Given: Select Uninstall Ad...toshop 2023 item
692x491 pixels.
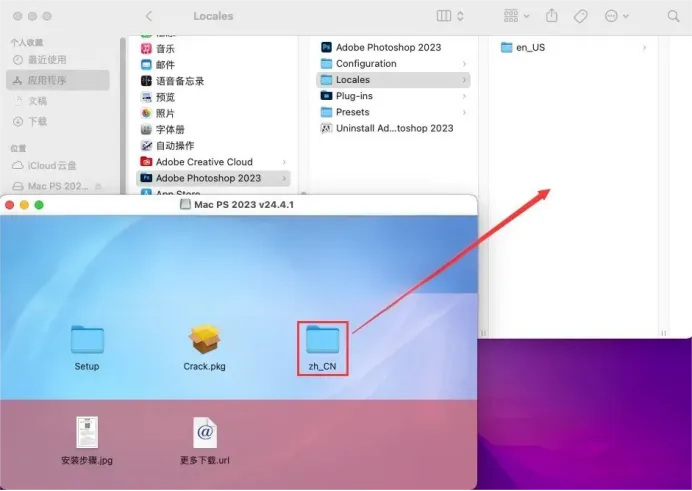Looking at the screenshot, I should coord(393,128).
